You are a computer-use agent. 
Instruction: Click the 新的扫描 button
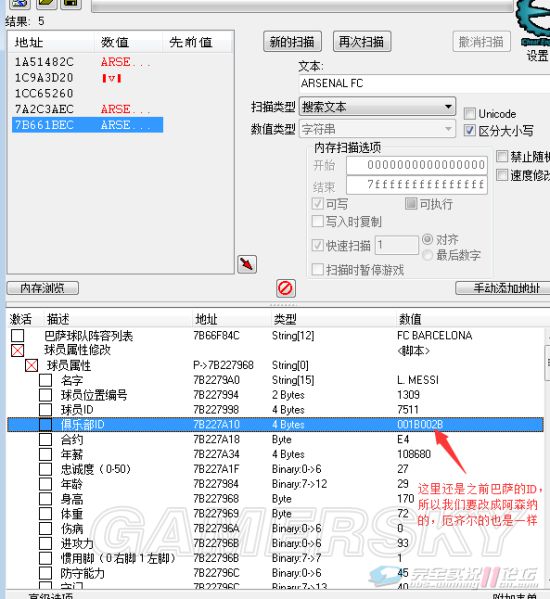point(292,41)
